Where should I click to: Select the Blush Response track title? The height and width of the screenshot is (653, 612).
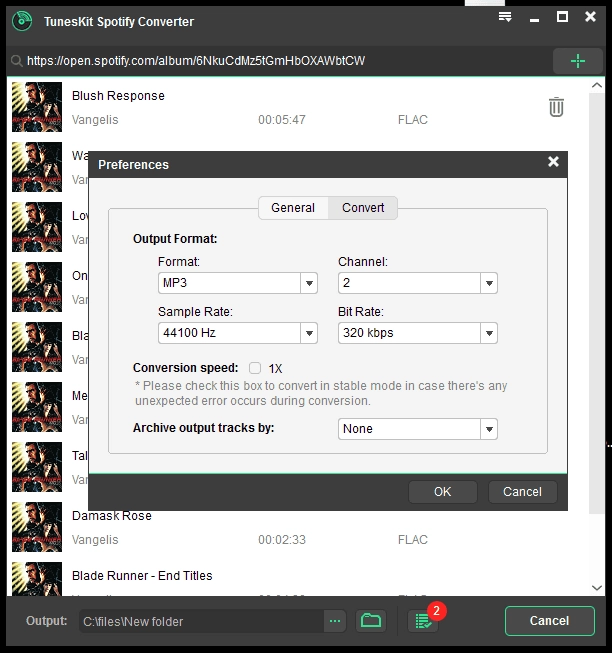click(x=118, y=96)
